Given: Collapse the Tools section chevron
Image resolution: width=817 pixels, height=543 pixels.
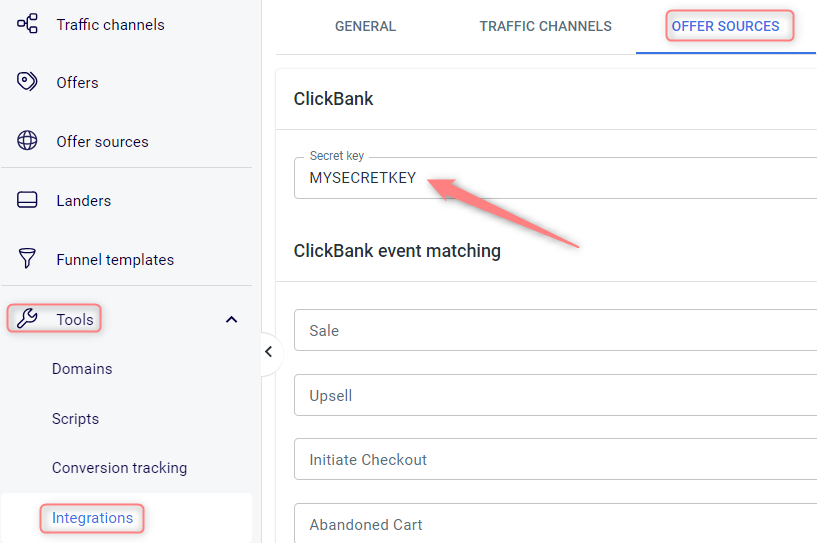Looking at the screenshot, I should pyautogui.click(x=231, y=319).
